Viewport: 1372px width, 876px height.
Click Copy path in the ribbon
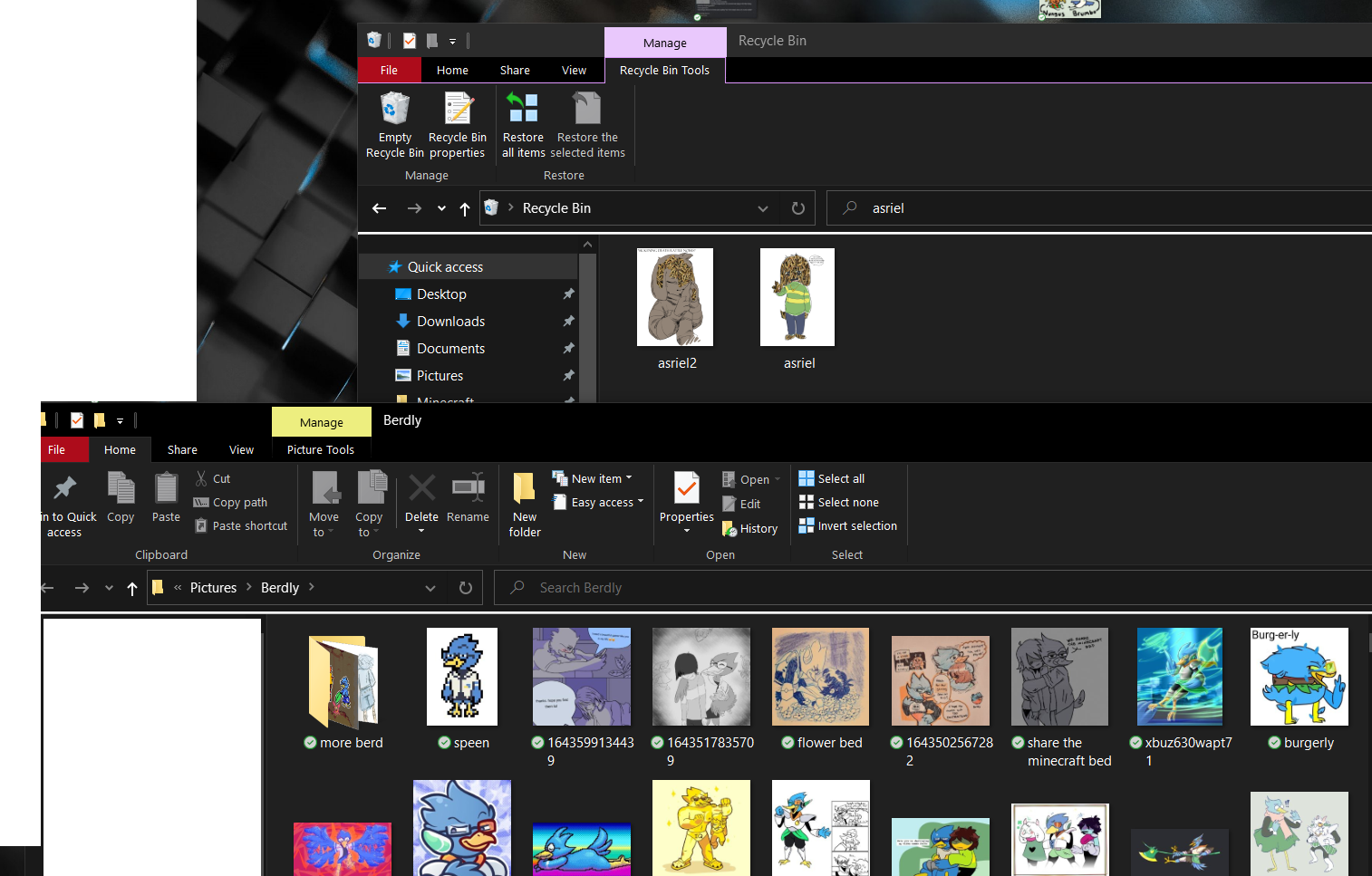tap(231, 502)
